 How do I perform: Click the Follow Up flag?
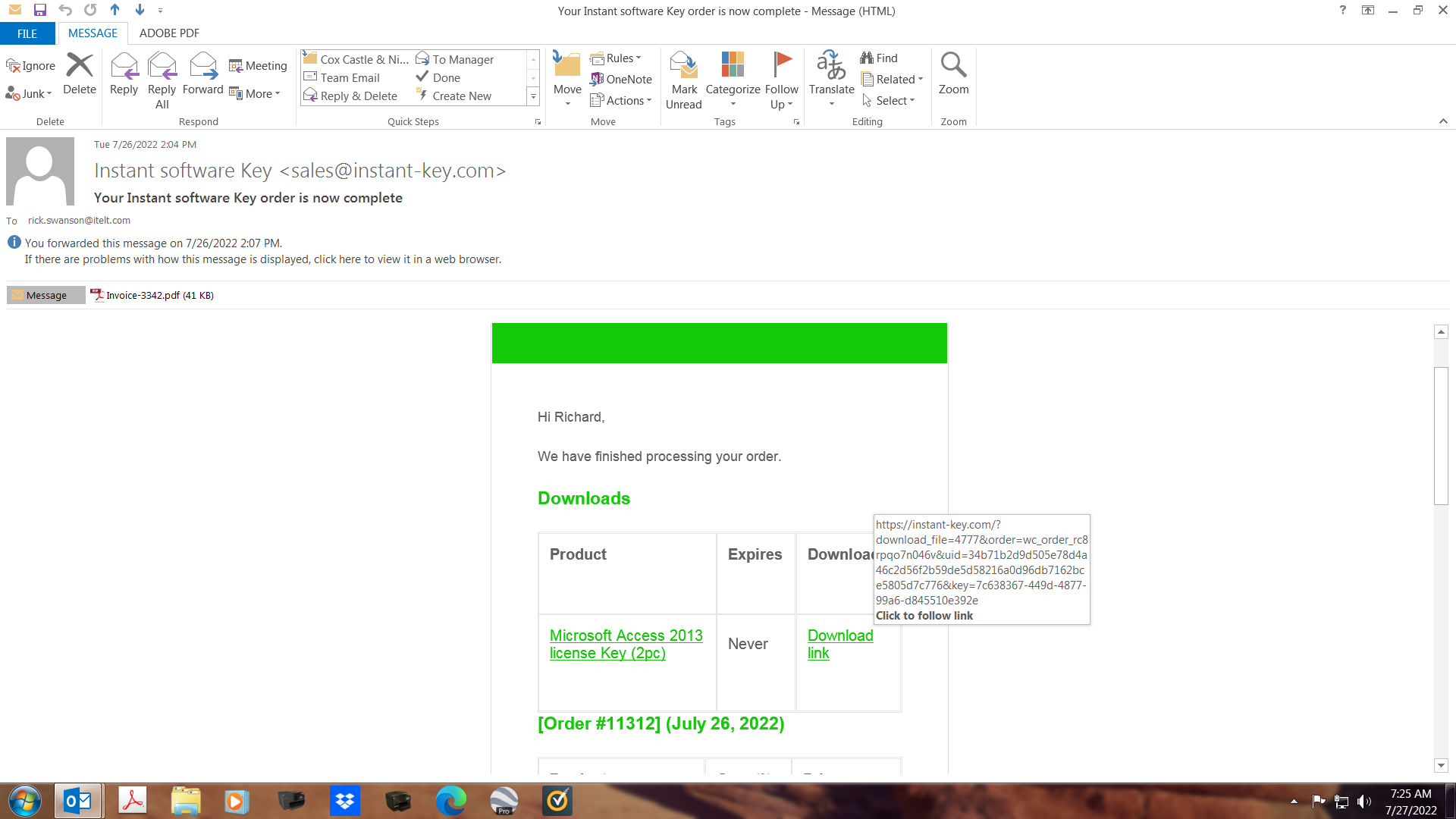[782, 65]
